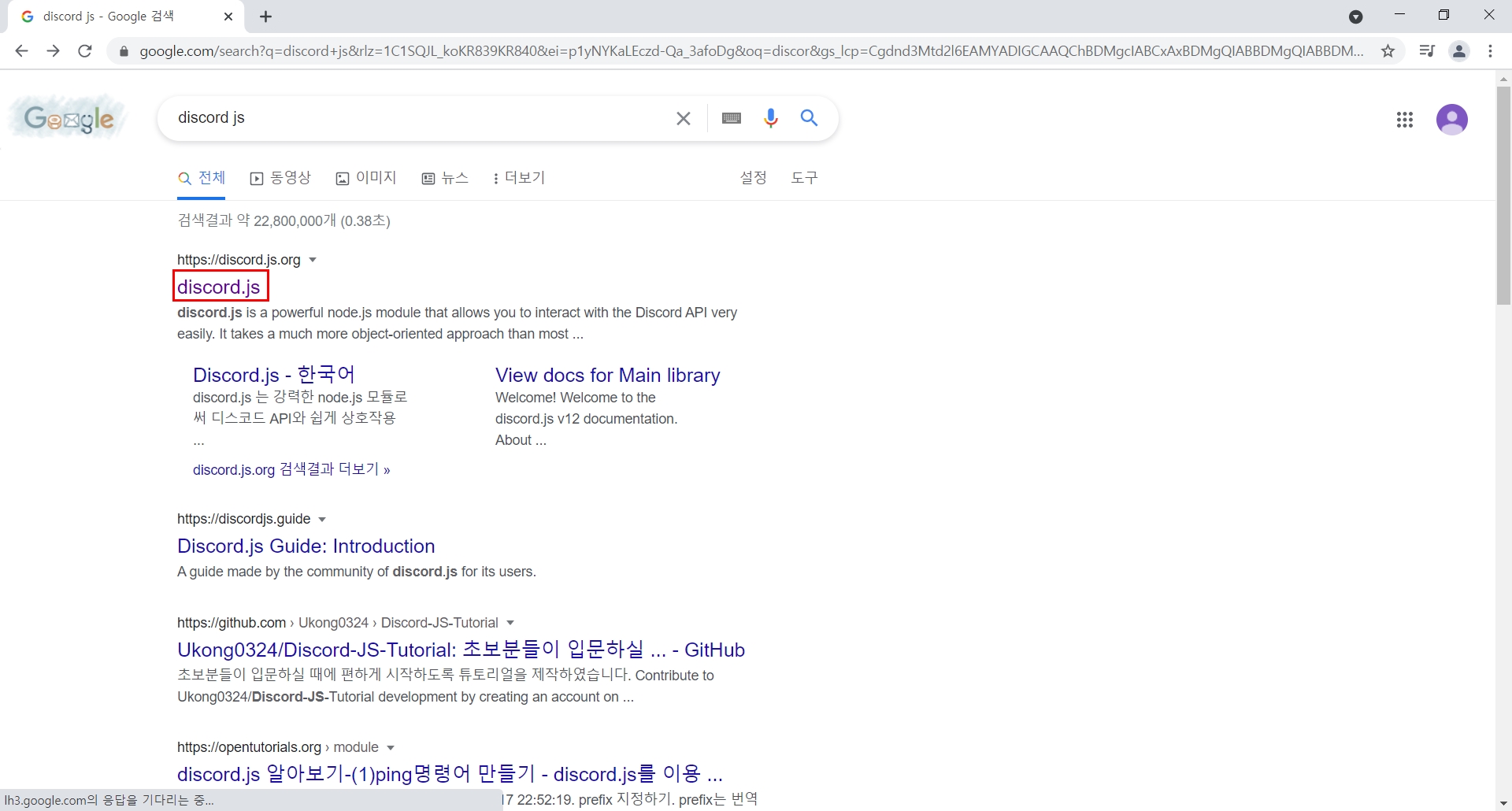Start voice search with the microphone
Viewport: 1512px width, 811px height.
pyautogui.click(x=771, y=118)
